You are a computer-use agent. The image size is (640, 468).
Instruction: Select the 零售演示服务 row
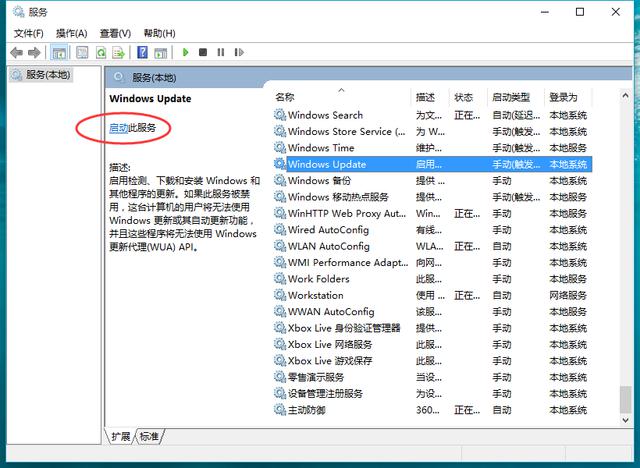[432, 377]
